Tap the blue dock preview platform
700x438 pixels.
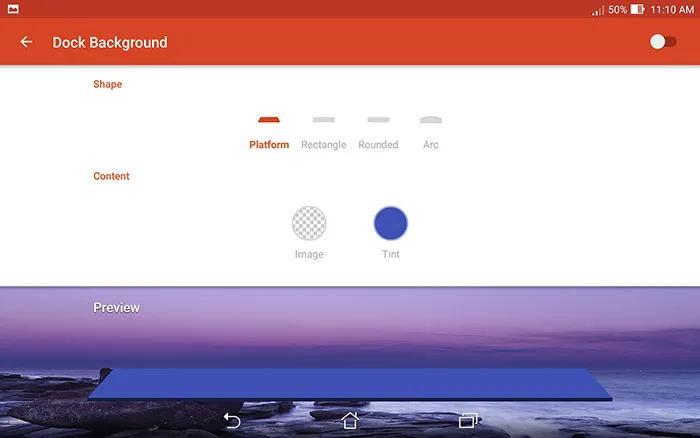(349, 384)
